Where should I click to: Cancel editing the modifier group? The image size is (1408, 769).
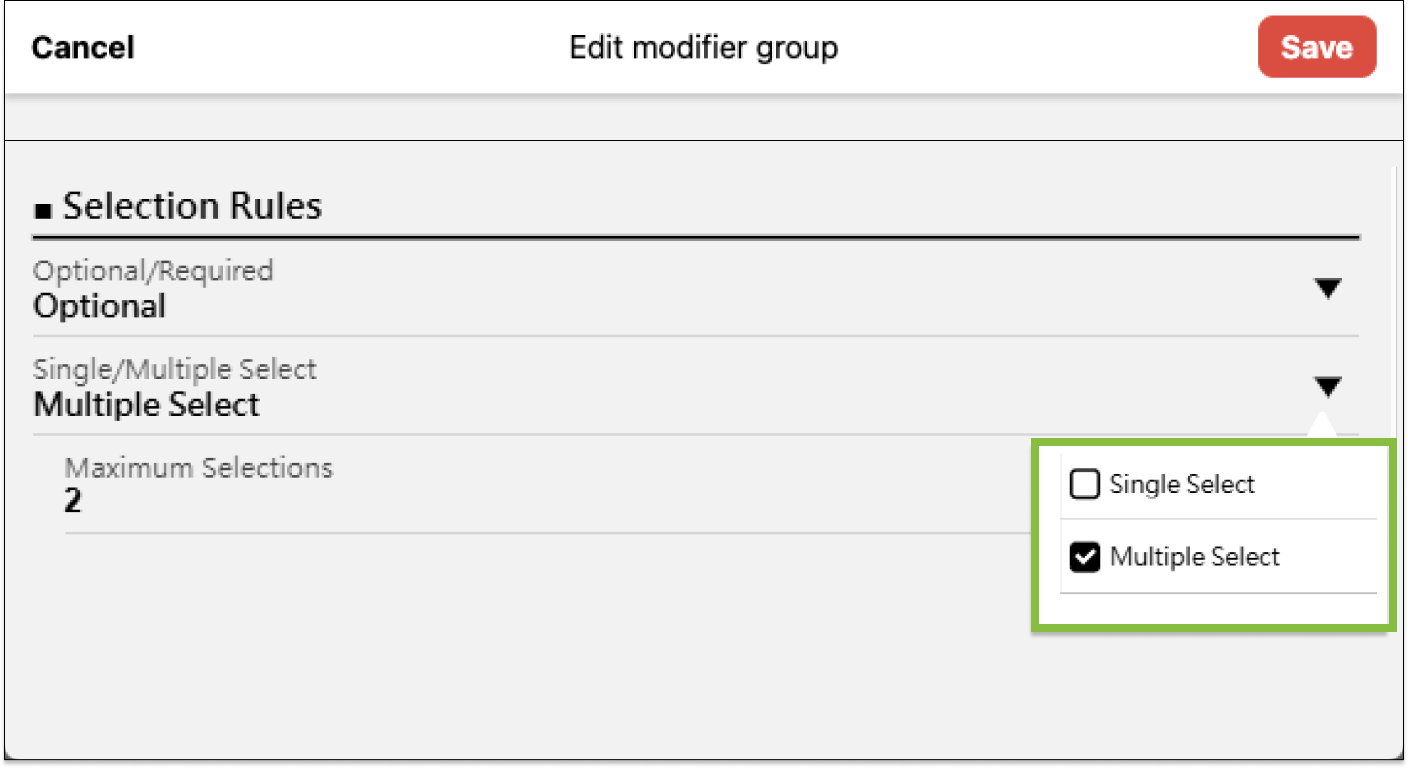(83, 47)
